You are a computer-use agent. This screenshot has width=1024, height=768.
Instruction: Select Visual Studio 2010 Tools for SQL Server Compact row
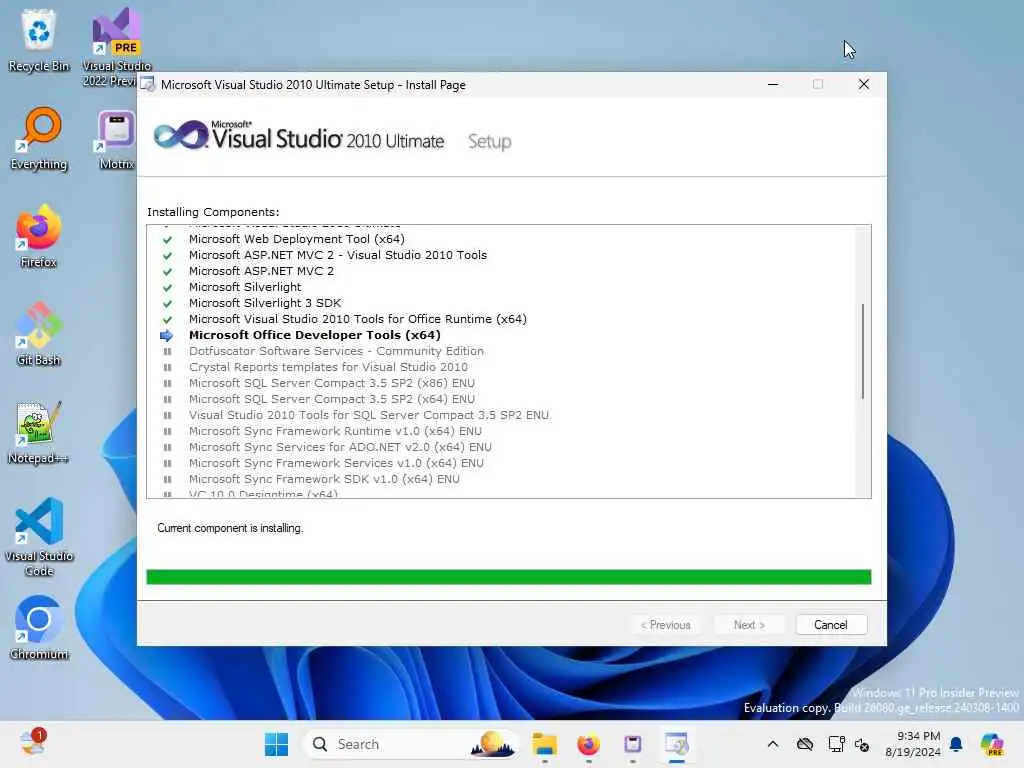click(368, 415)
